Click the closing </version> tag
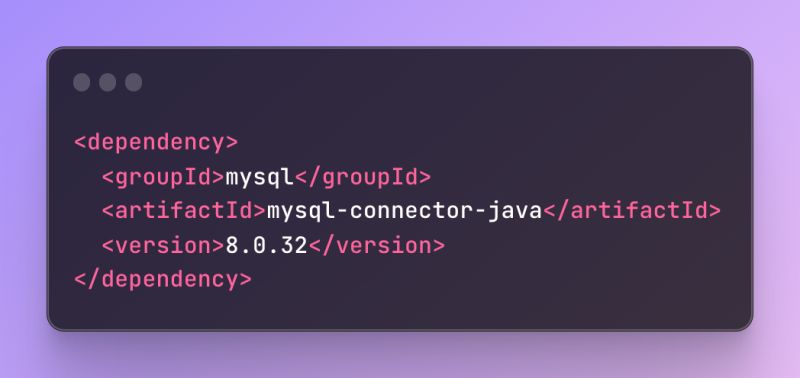 click(377, 245)
